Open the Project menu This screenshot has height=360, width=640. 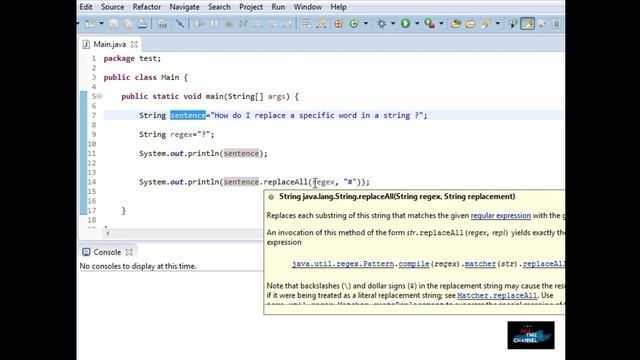pyautogui.click(x=251, y=7)
